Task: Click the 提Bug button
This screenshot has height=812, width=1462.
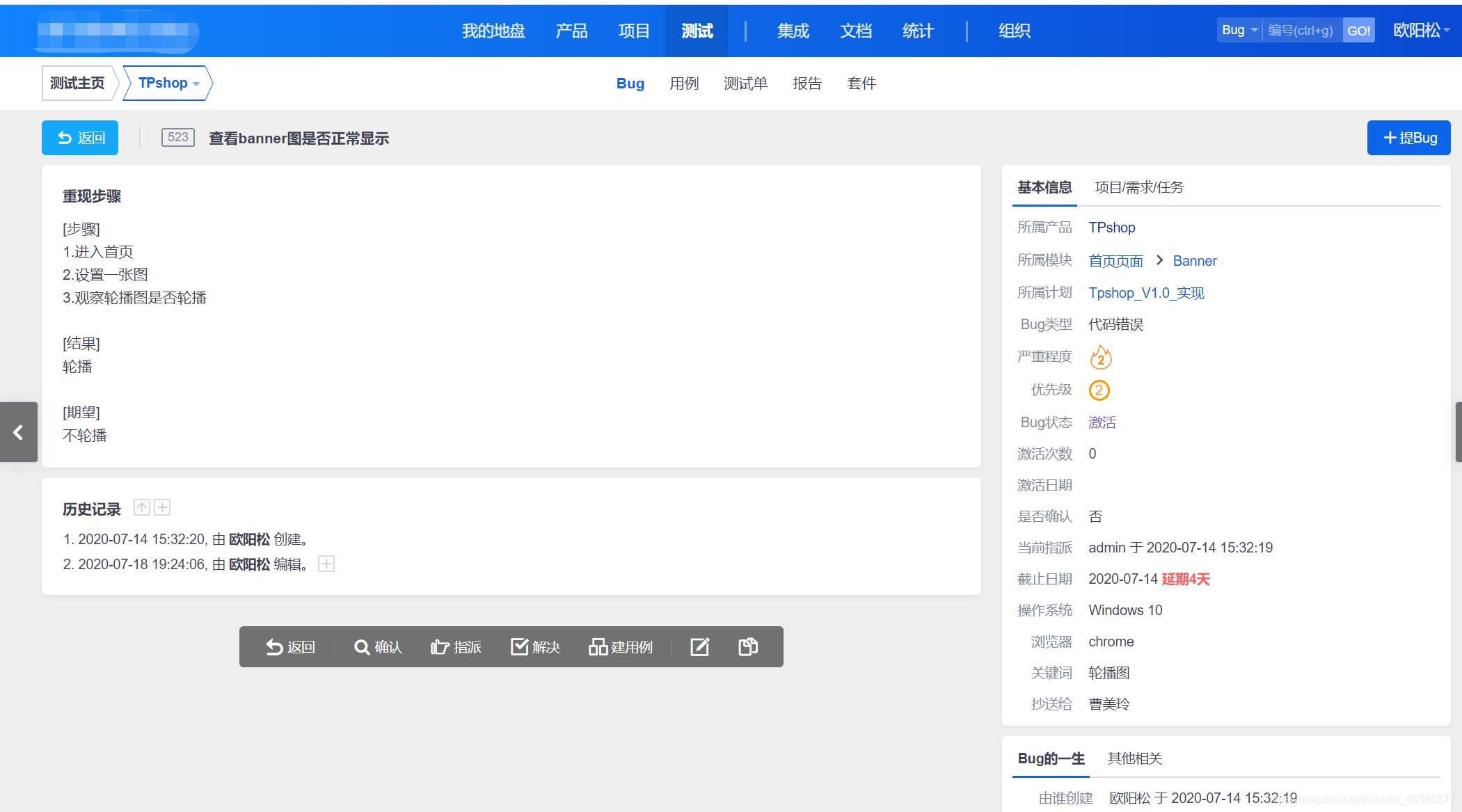Action: [x=1408, y=138]
